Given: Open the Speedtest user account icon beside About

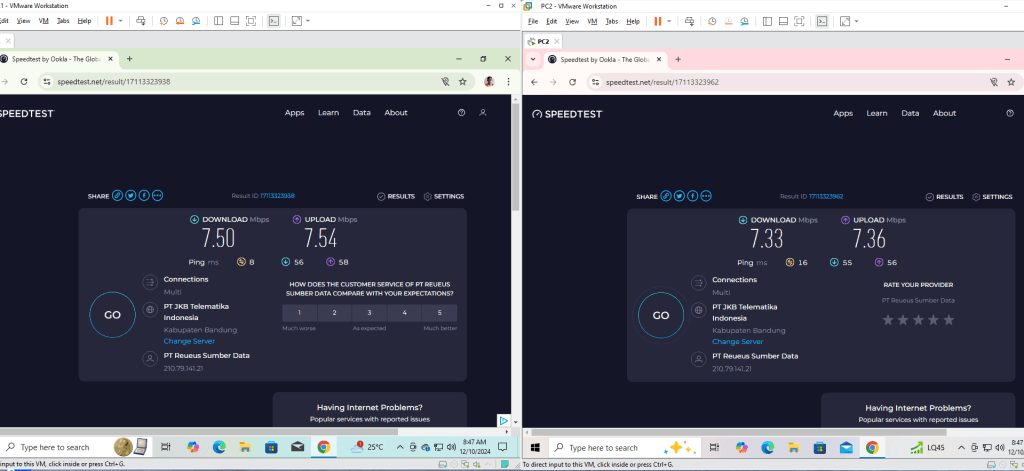Looking at the screenshot, I should [483, 113].
